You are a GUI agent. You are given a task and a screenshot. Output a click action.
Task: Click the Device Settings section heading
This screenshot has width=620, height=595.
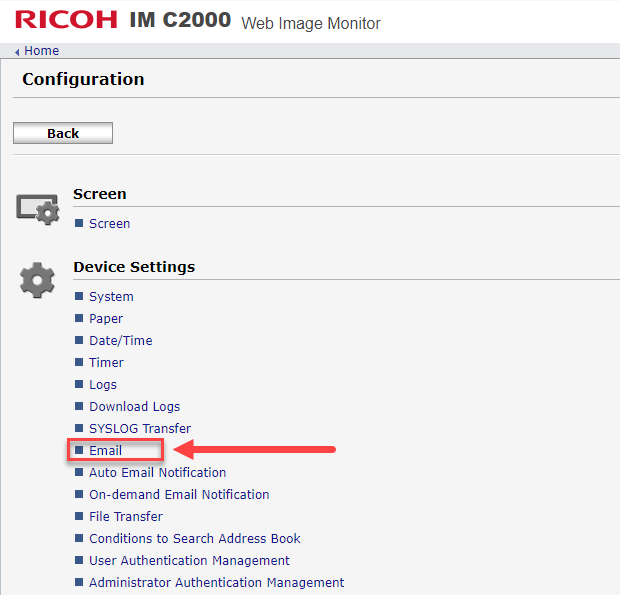coord(134,267)
